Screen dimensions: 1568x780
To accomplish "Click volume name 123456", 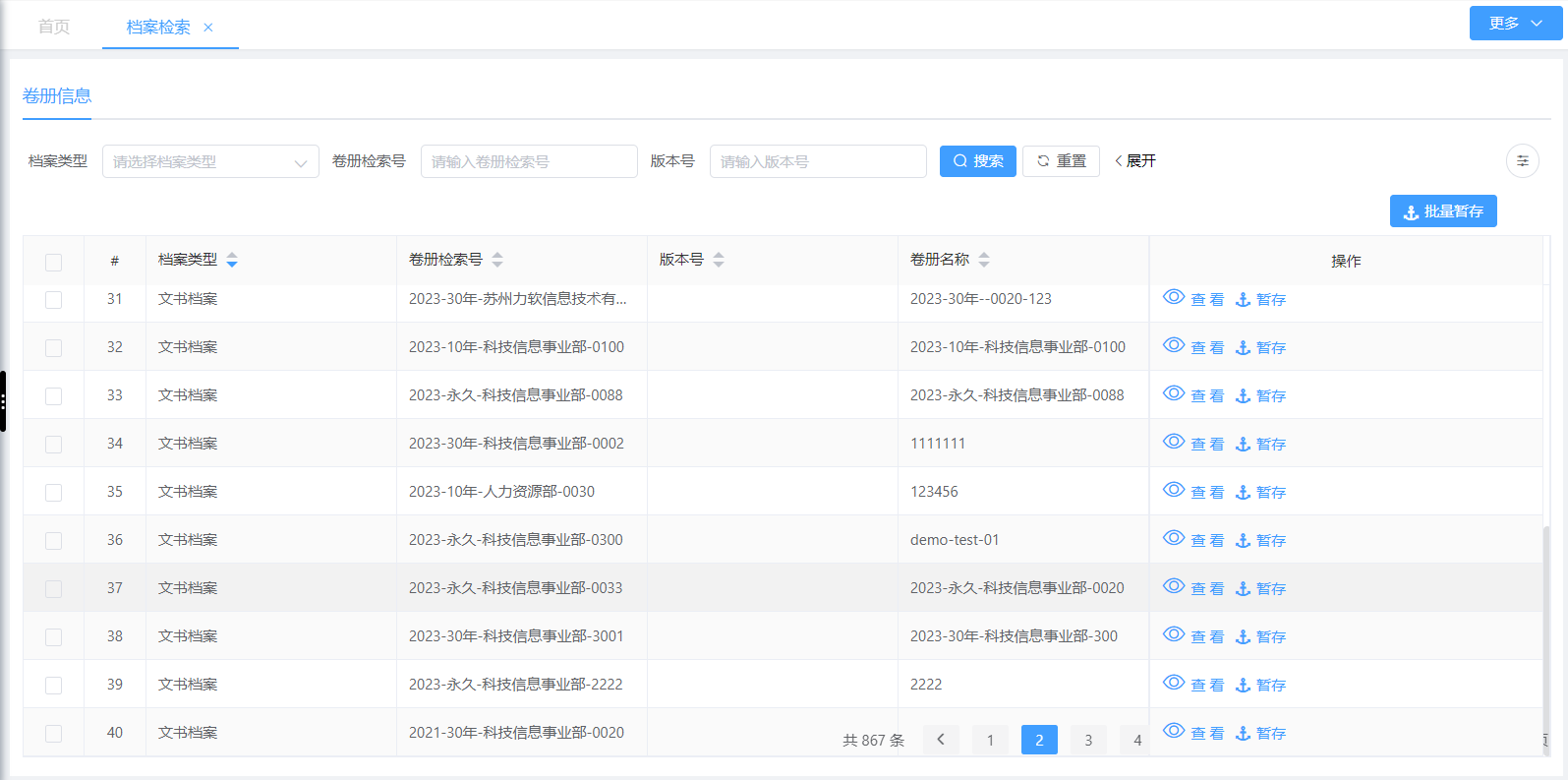I will 934,492.
